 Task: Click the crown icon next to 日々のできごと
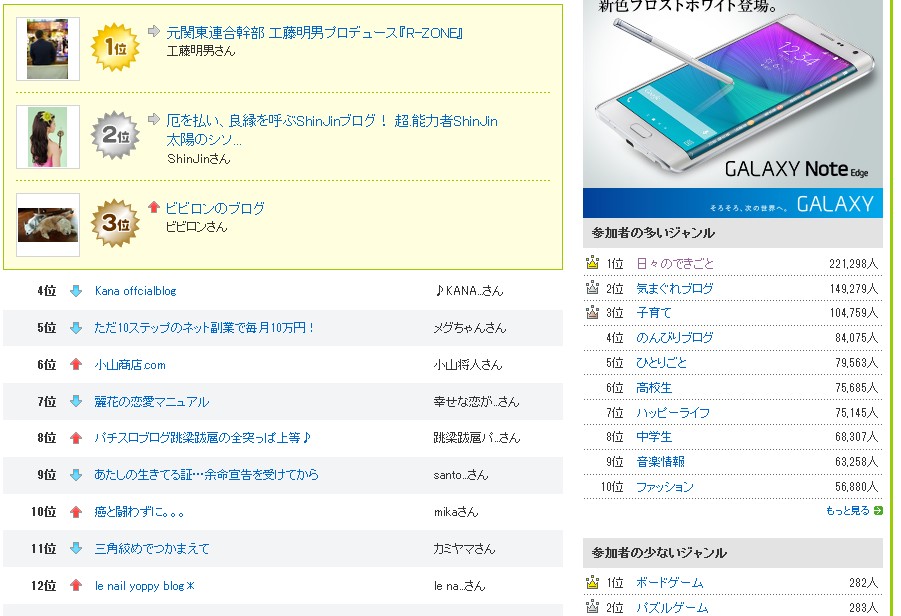tap(593, 263)
